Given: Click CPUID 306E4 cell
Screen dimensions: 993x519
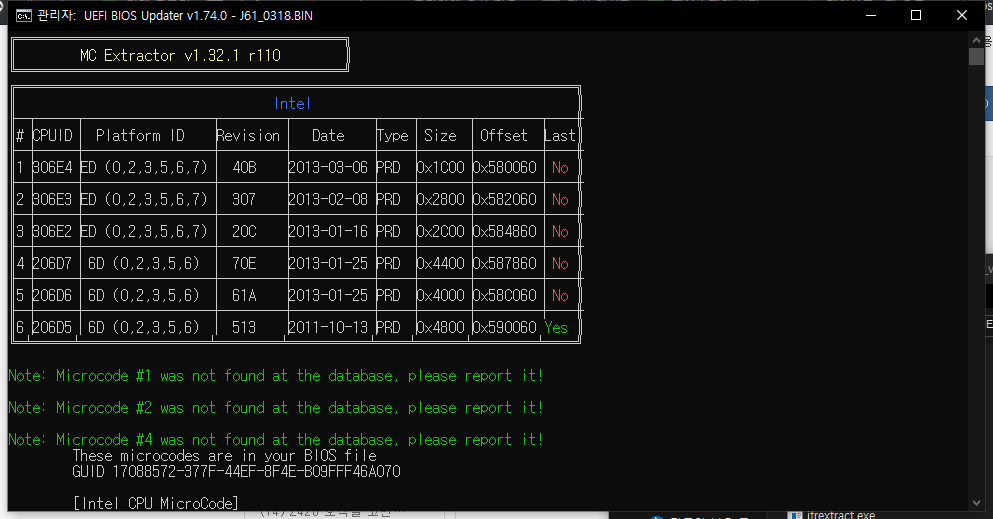Looking at the screenshot, I should [x=53, y=168].
